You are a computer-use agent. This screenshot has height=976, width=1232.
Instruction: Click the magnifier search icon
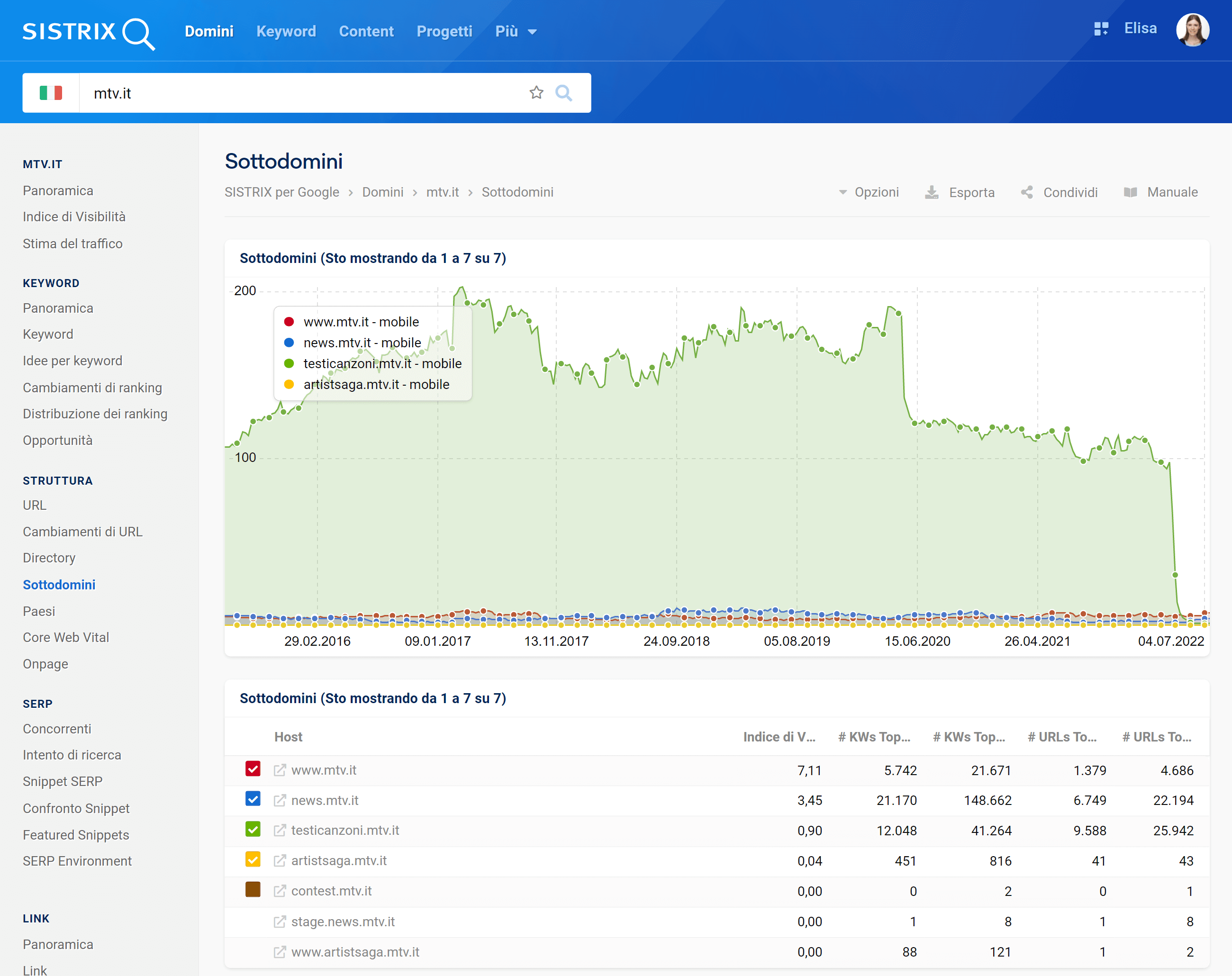click(564, 92)
